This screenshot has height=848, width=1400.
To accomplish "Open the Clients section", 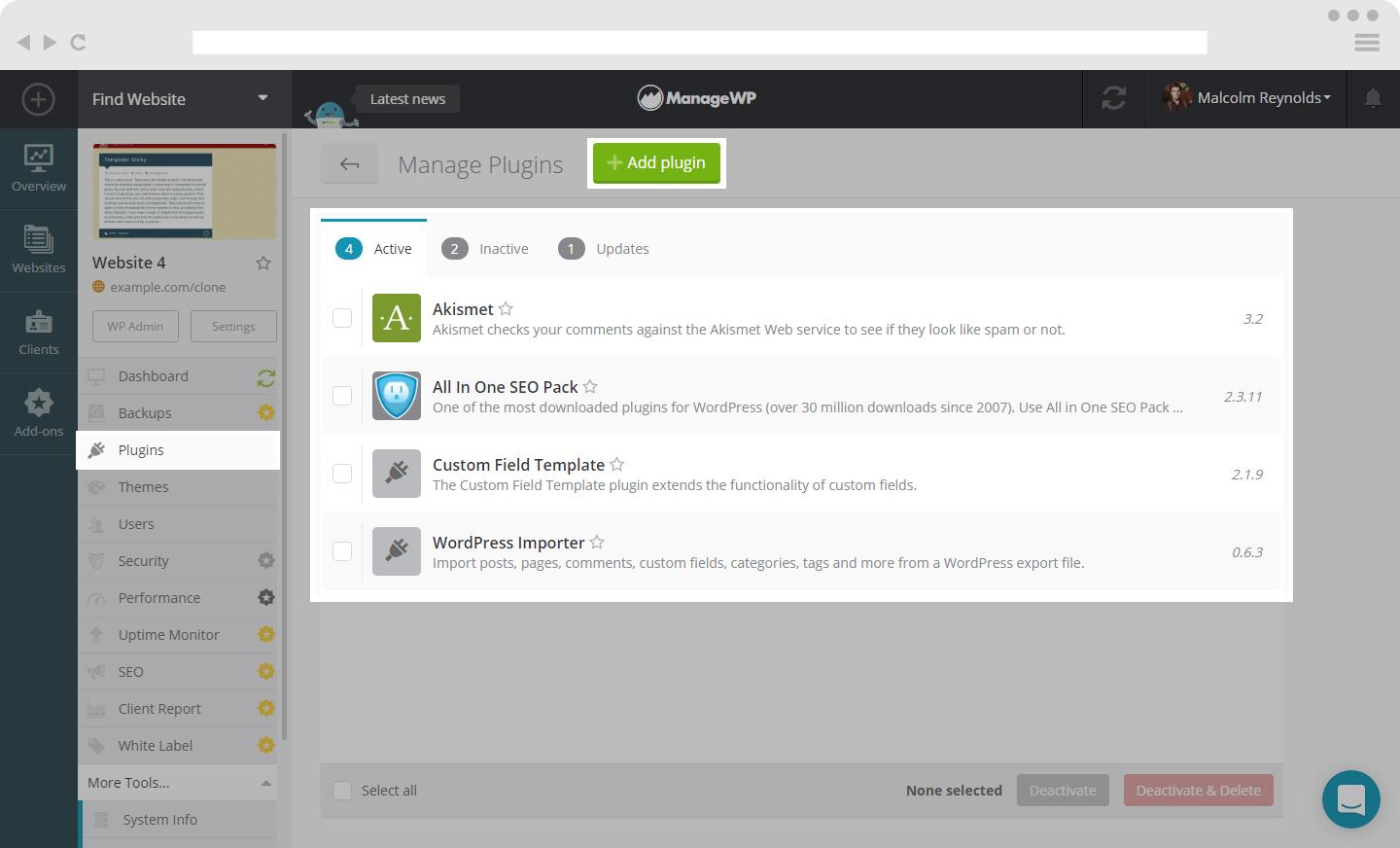I will click(39, 333).
